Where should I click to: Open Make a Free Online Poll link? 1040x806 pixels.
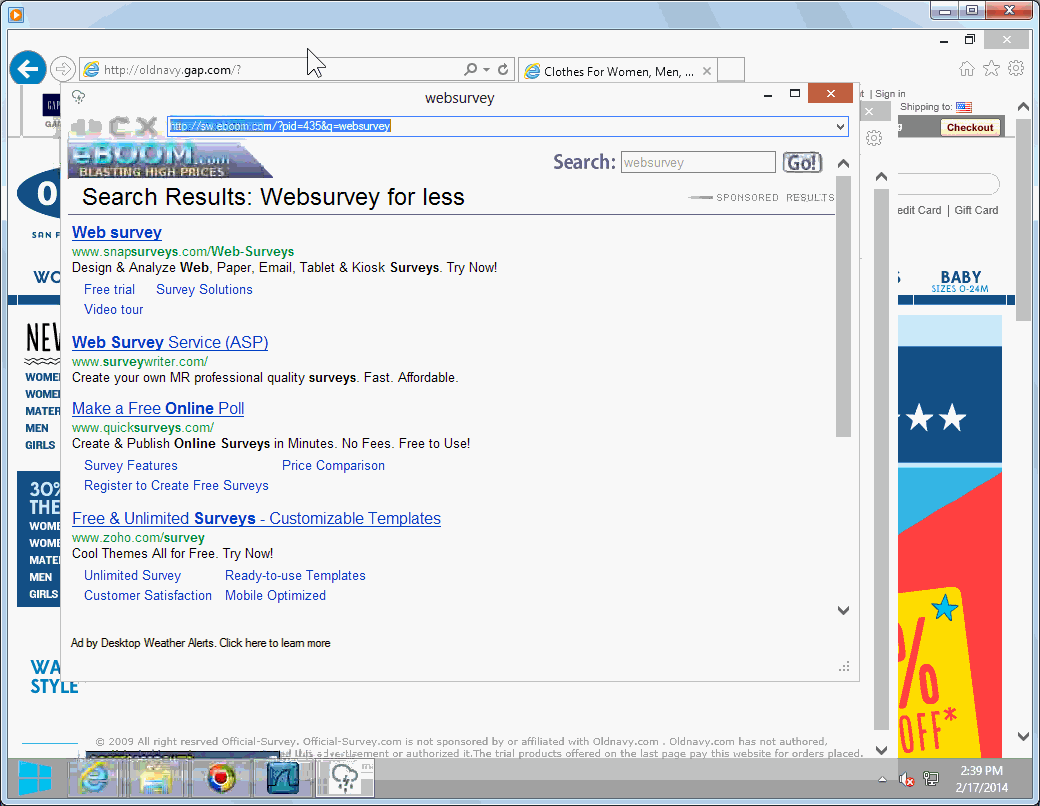coord(158,408)
